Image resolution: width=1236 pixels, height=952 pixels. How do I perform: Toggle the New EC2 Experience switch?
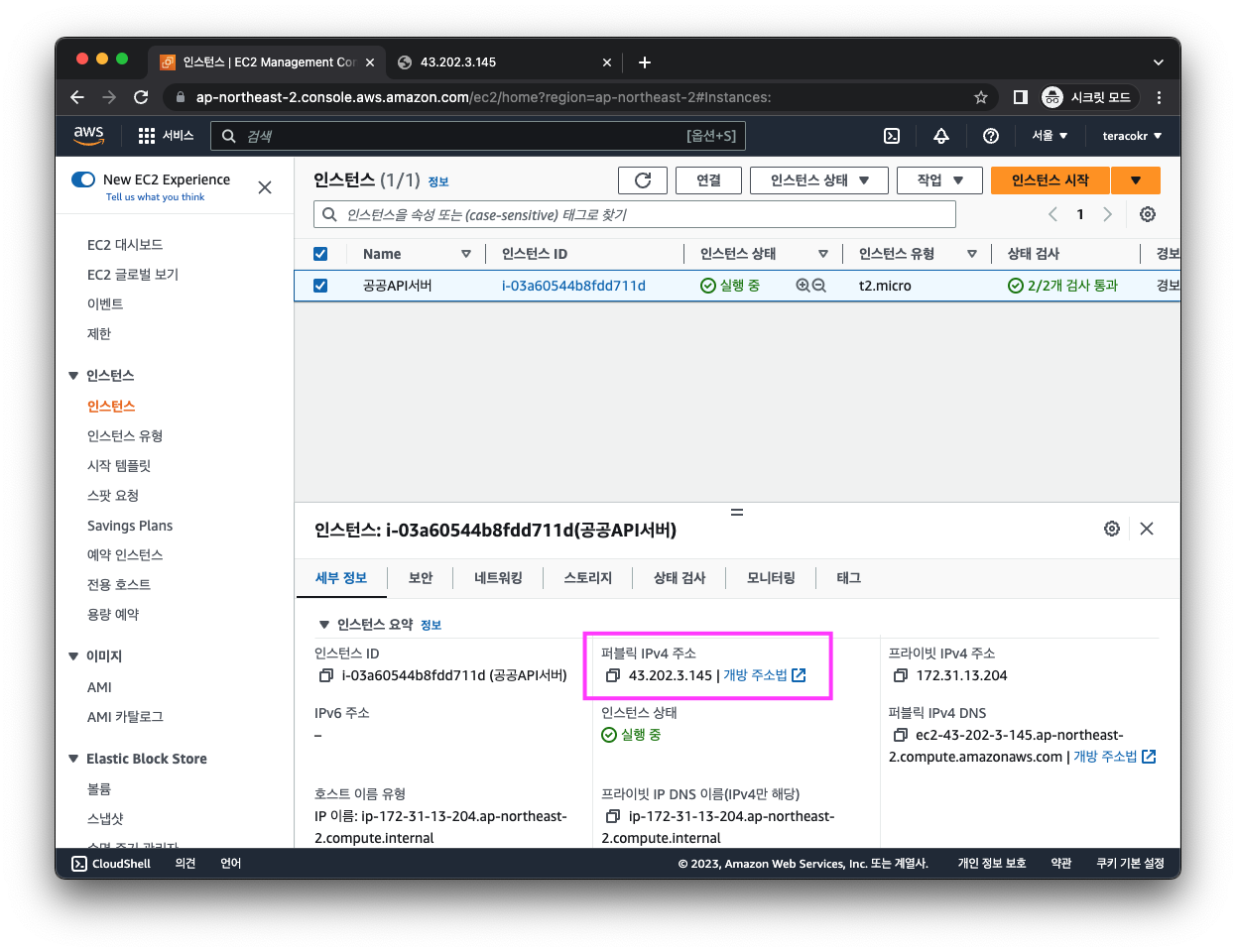pyautogui.click(x=82, y=179)
